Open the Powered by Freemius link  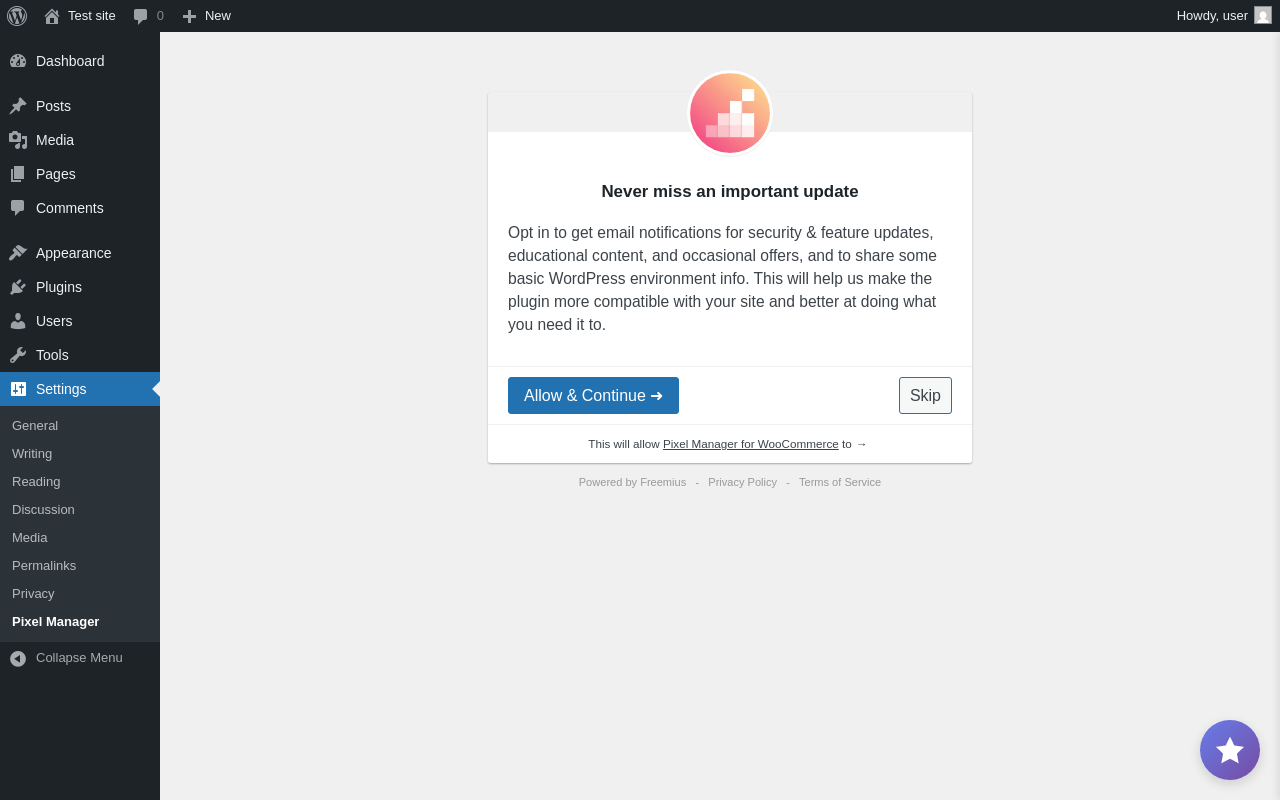click(632, 482)
